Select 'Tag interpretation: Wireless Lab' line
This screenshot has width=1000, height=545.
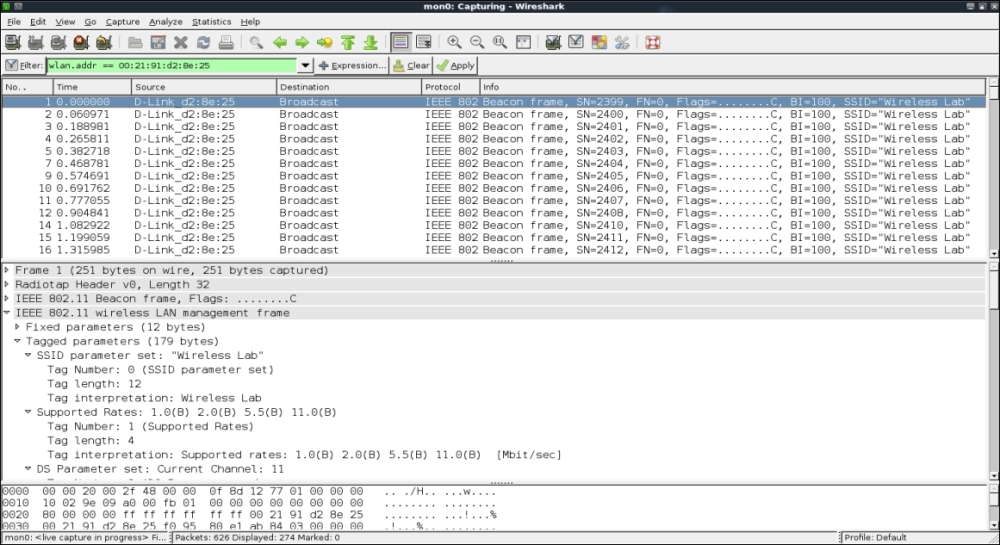tap(154, 398)
